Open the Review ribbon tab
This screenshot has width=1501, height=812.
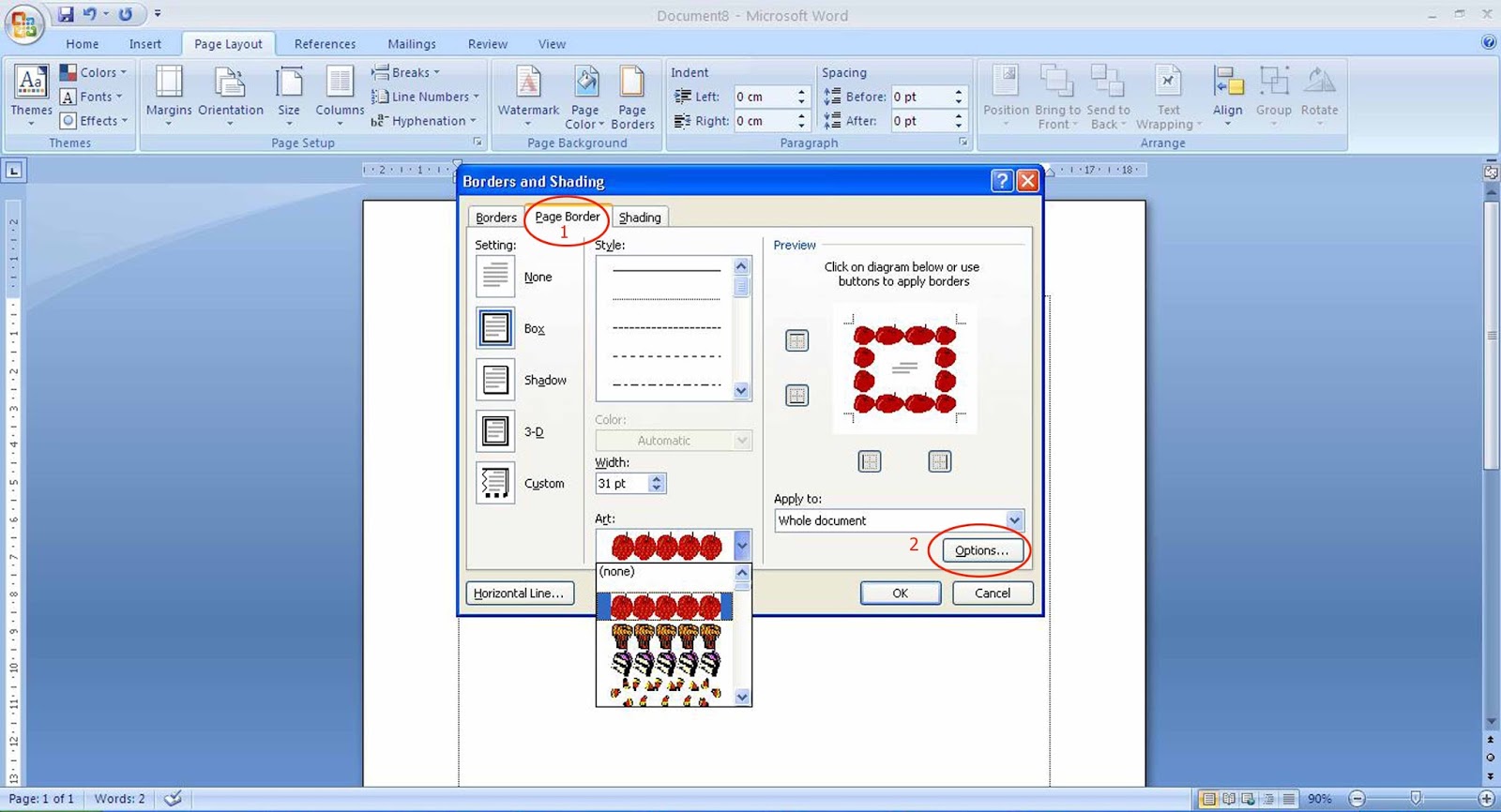coord(488,44)
